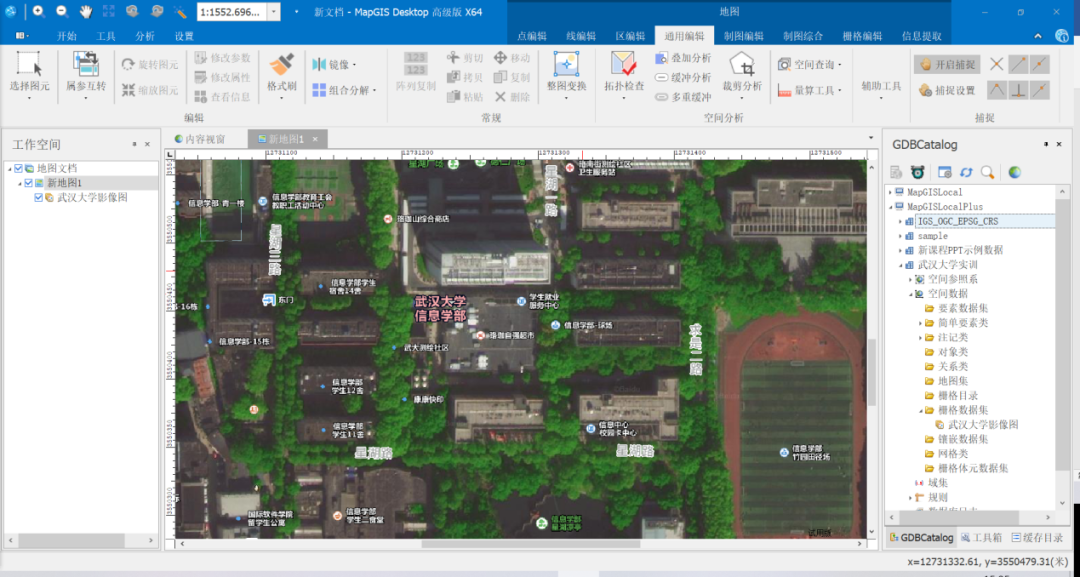Expand the MapGISLocal node

click(890, 192)
